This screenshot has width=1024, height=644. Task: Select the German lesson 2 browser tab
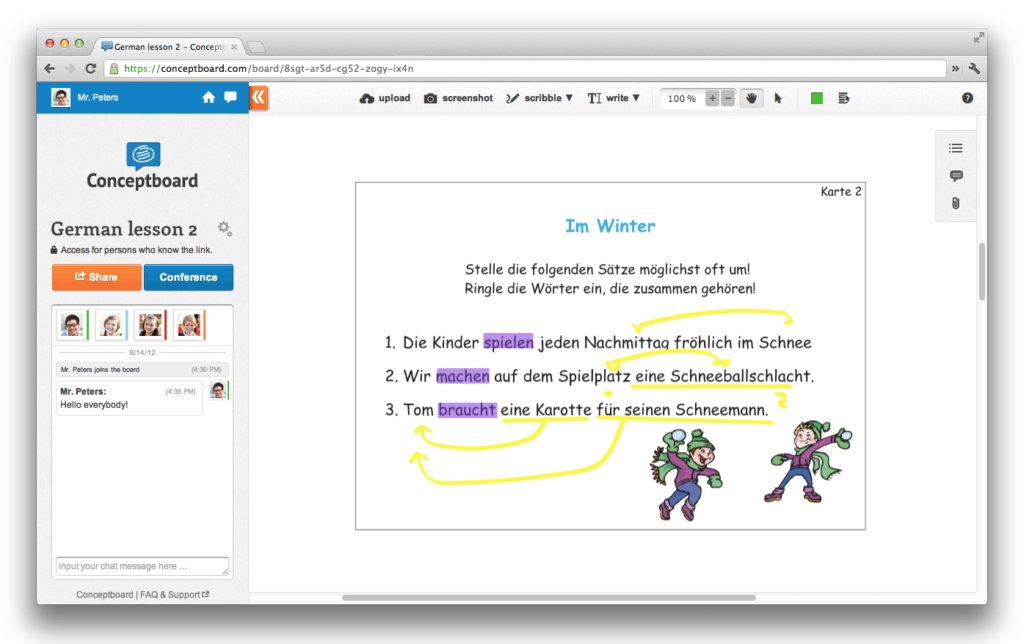pos(168,46)
